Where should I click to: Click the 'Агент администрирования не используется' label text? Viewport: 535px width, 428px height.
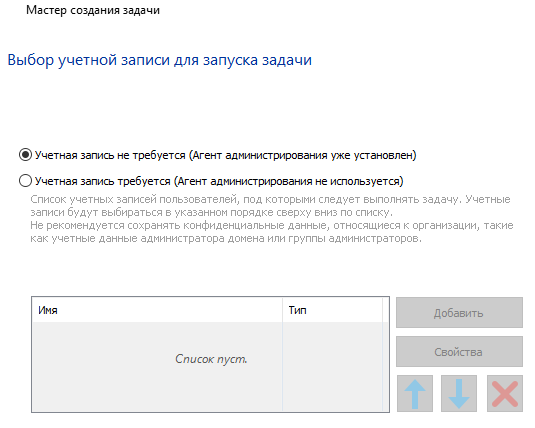(x=289, y=181)
